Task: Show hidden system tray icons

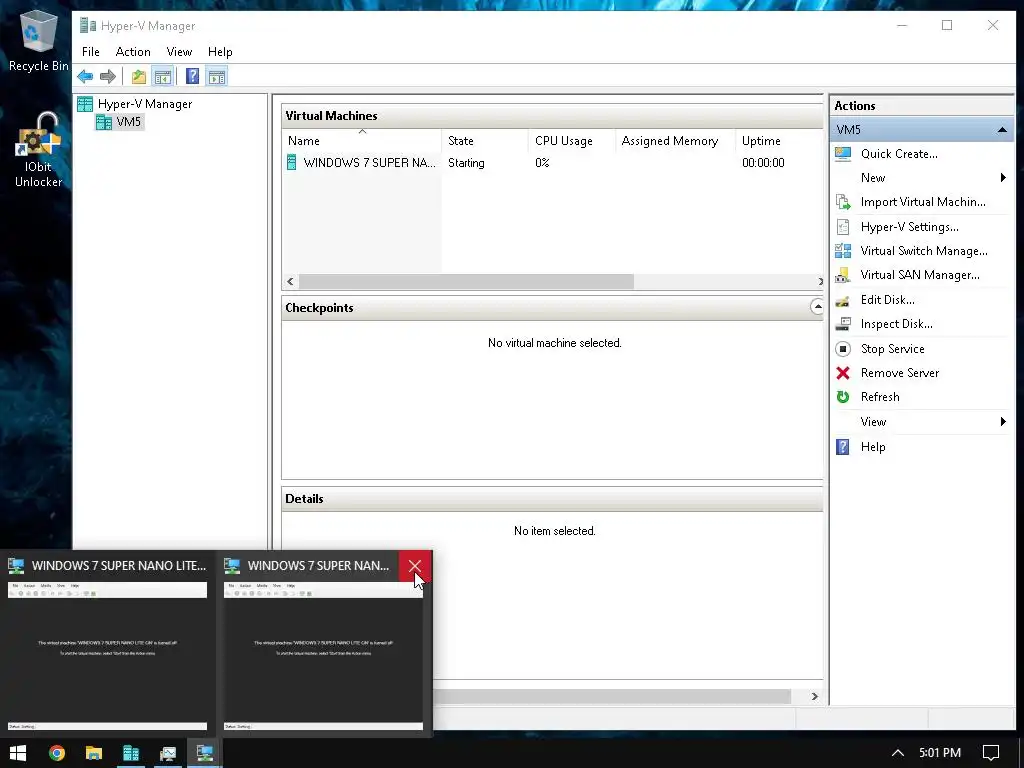Action: (x=898, y=753)
